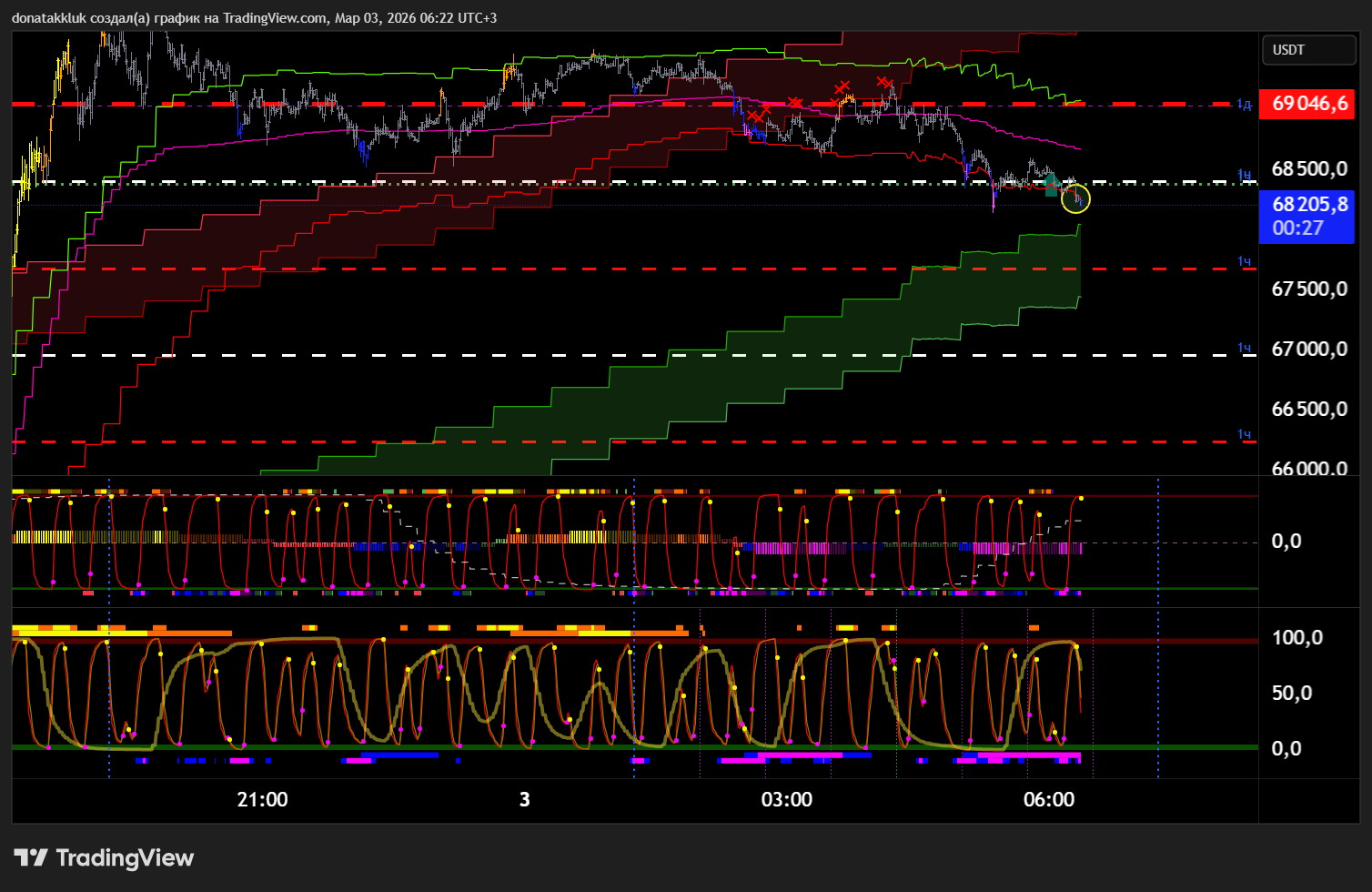Screen dimensions: 1372x892
Task: Click the TradingView logo
Action: pos(104,858)
